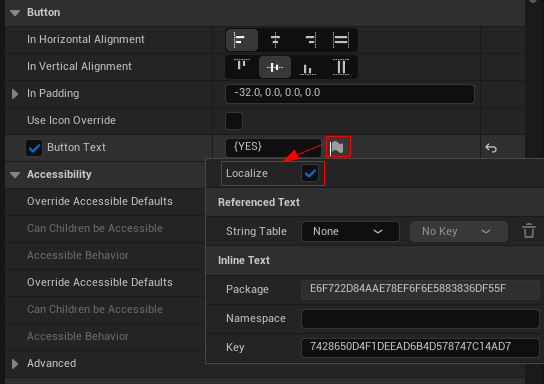Collapse the Button section

tap(15, 13)
